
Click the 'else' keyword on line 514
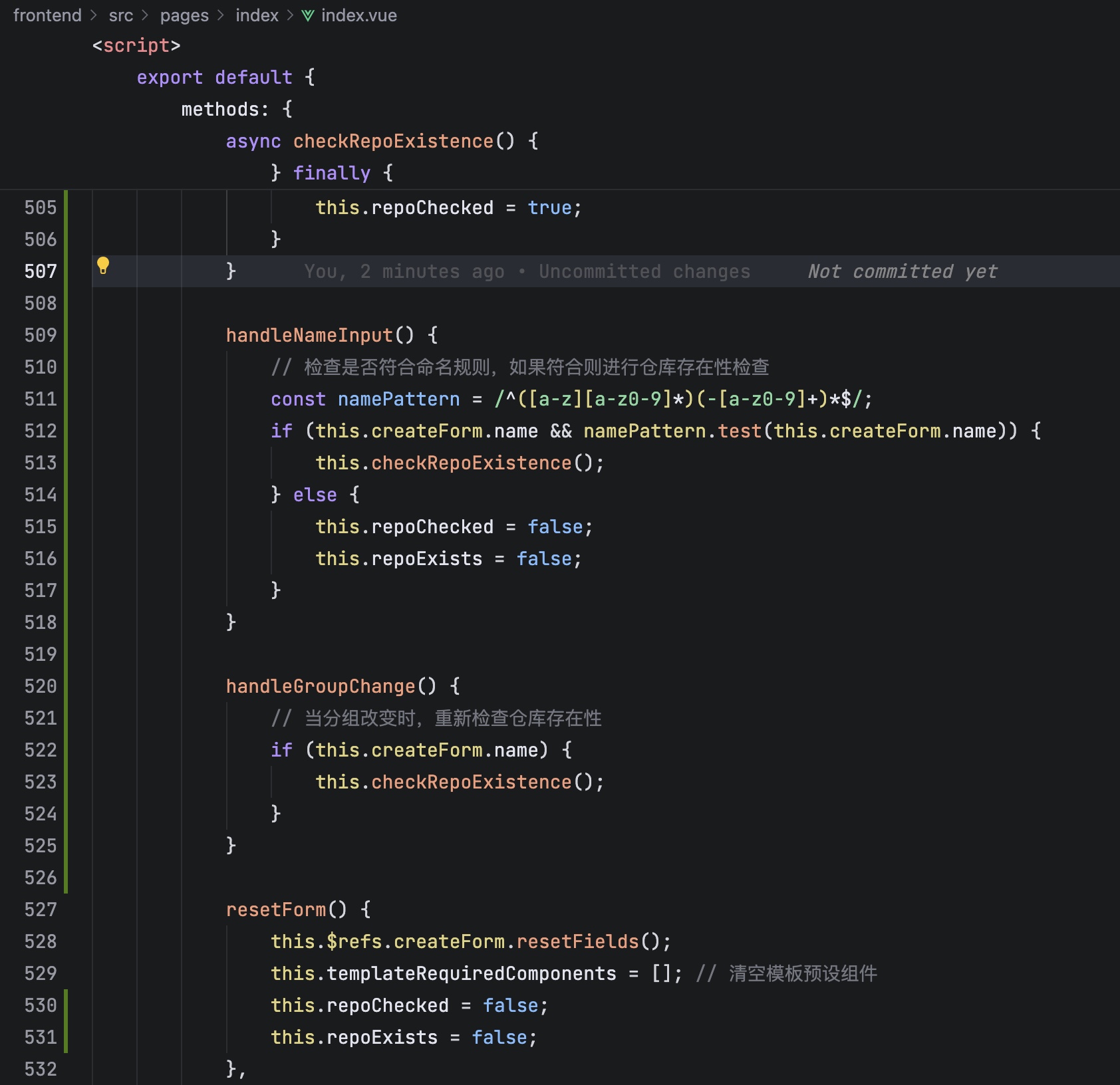pyautogui.click(x=315, y=495)
